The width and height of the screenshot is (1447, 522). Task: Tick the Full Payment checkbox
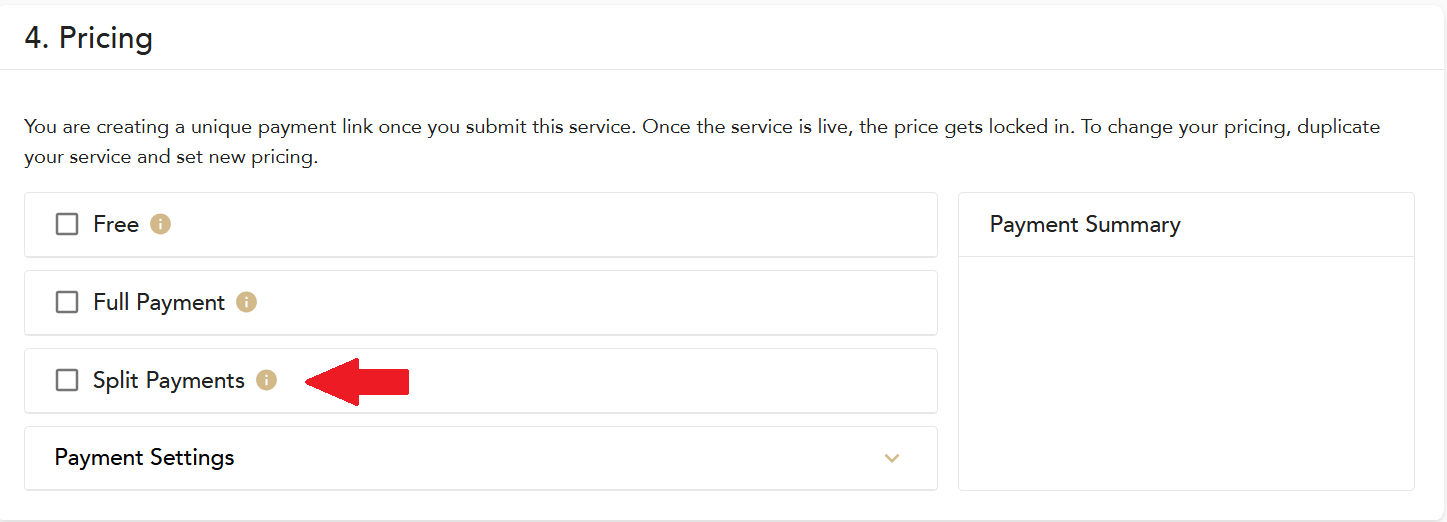(67, 302)
